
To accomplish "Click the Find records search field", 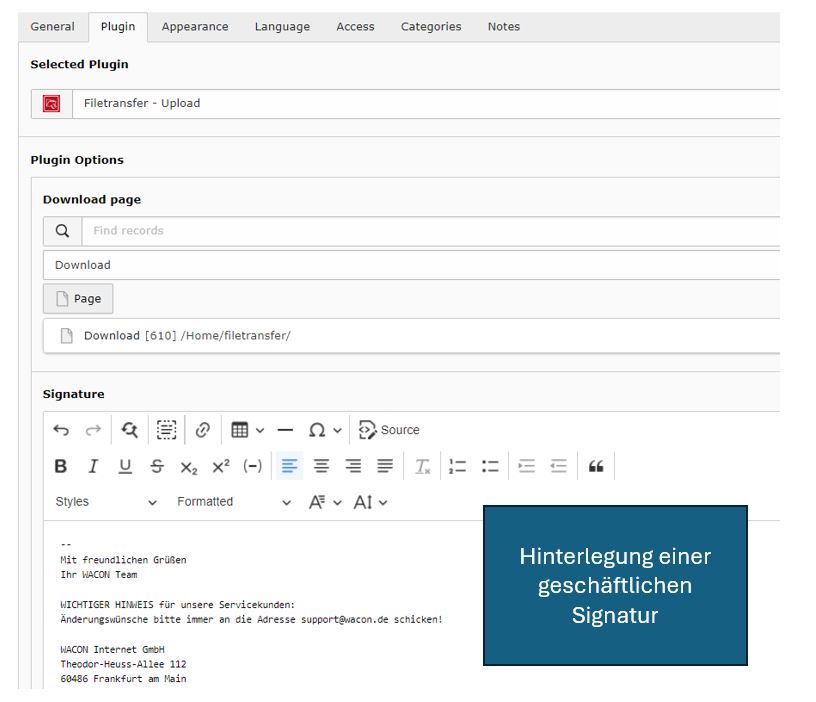I will (430, 231).
